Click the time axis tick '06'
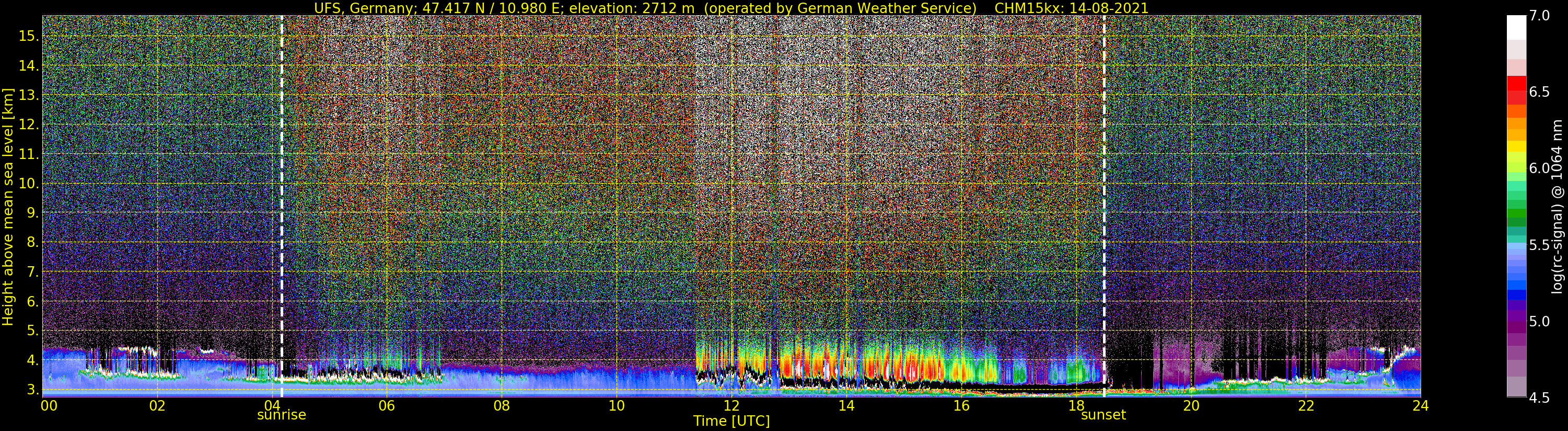This screenshot has width=1568, height=431. [387, 406]
